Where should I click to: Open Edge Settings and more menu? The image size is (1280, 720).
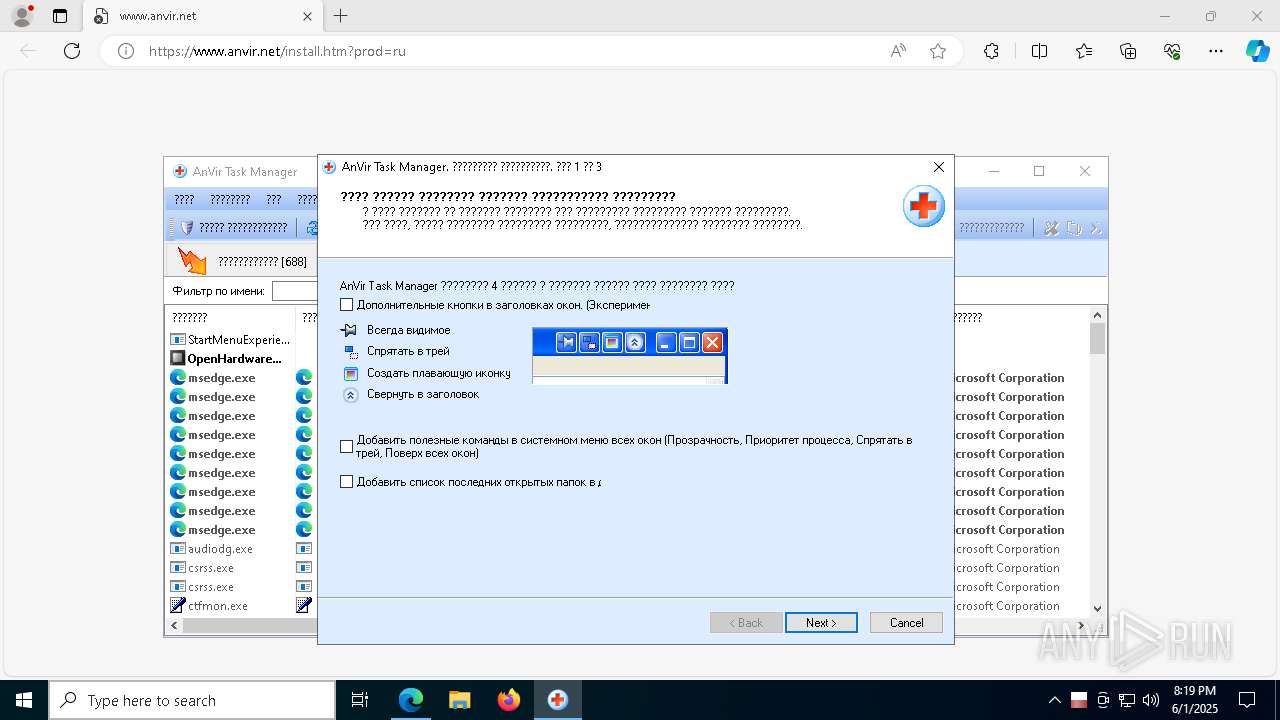click(x=1216, y=51)
